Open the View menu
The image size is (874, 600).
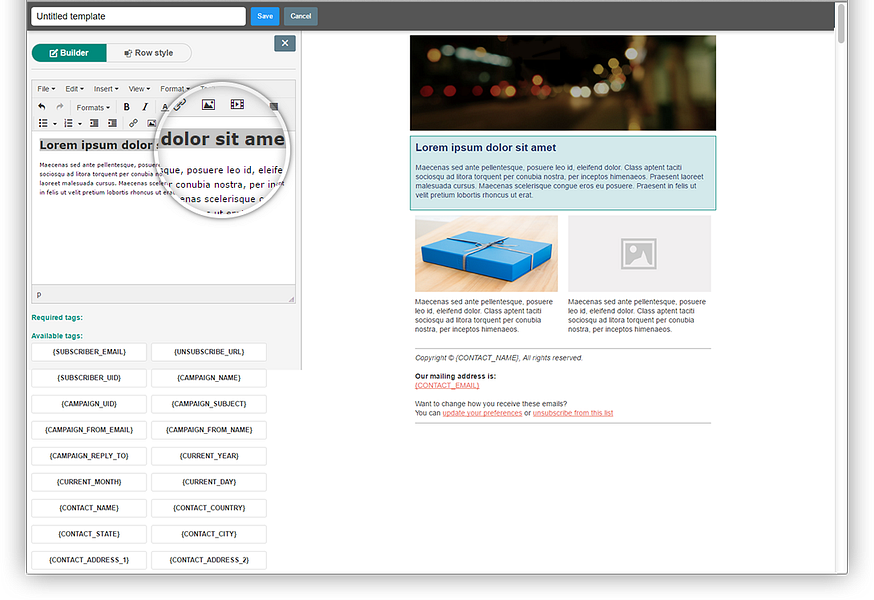point(139,89)
